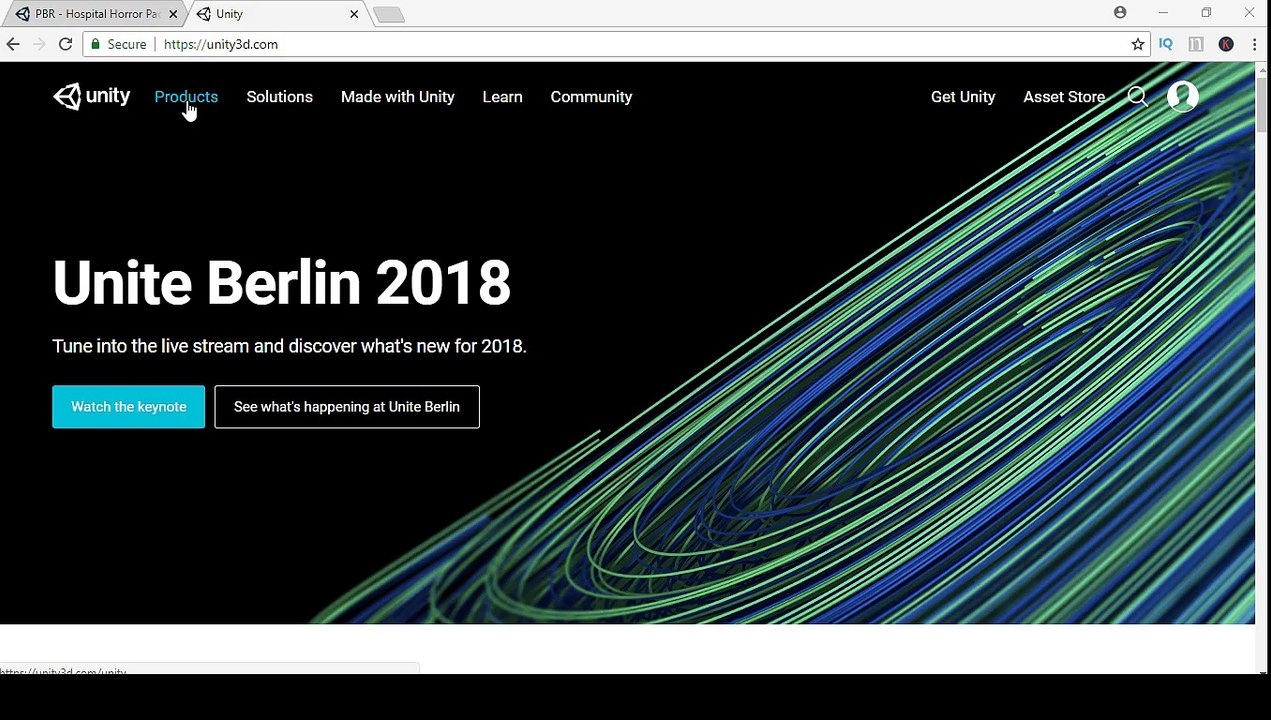
Task: Click the green Secure padlock icon
Action: pos(96,44)
